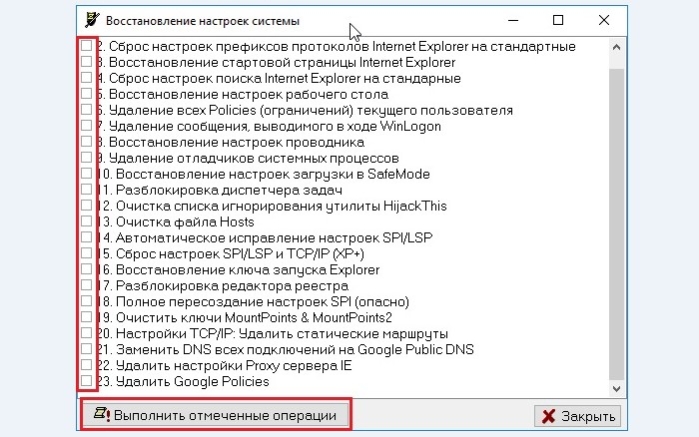Viewport: 699px width, 437px height.
Task: Tick the SPI/LSP and TCP/IP (XP+) reset checkbox
Action: (86, 253)
